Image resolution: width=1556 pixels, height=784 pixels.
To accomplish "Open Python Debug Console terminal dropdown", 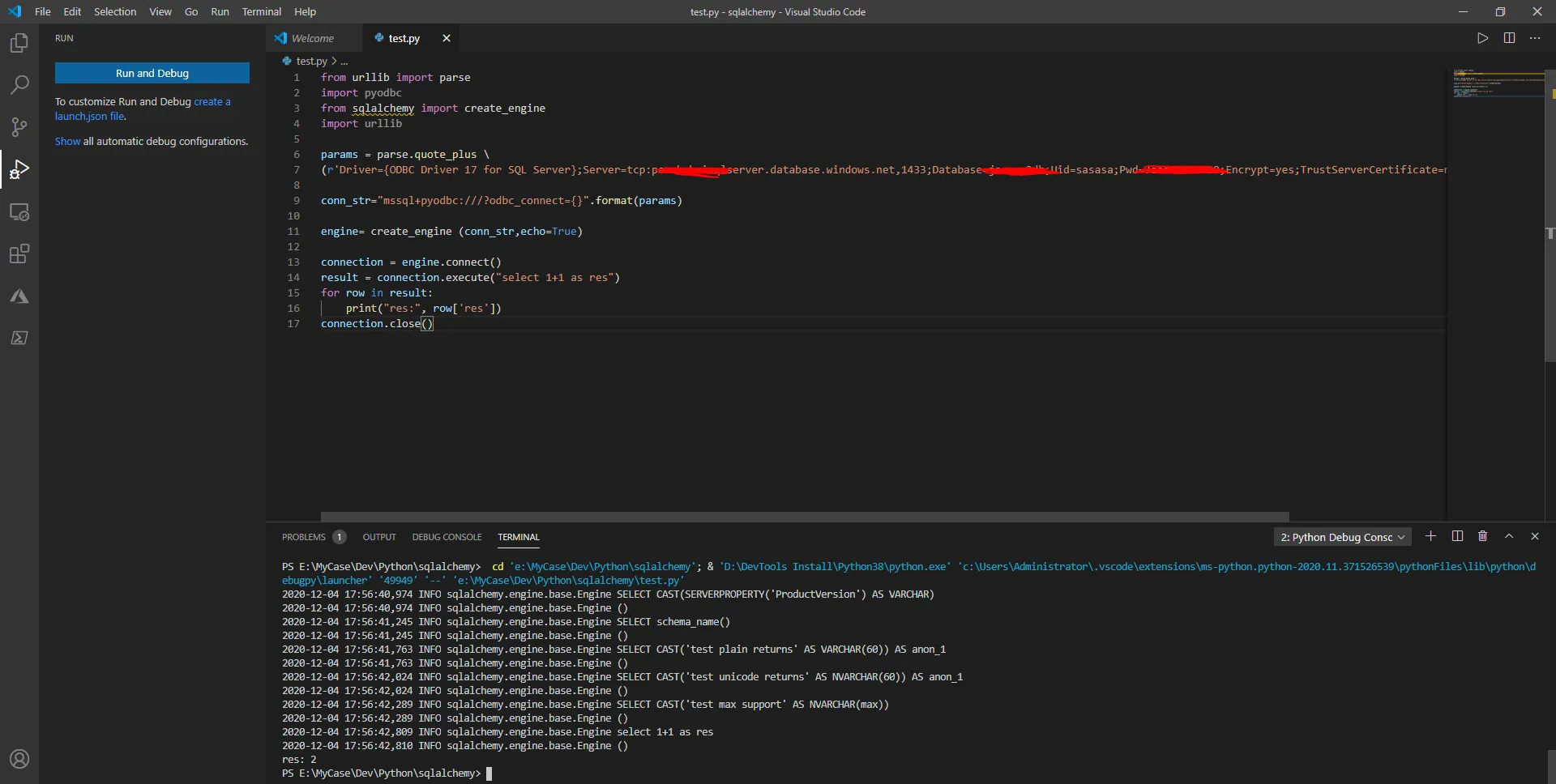I will pyautogui.click(x=1342, y=537).
